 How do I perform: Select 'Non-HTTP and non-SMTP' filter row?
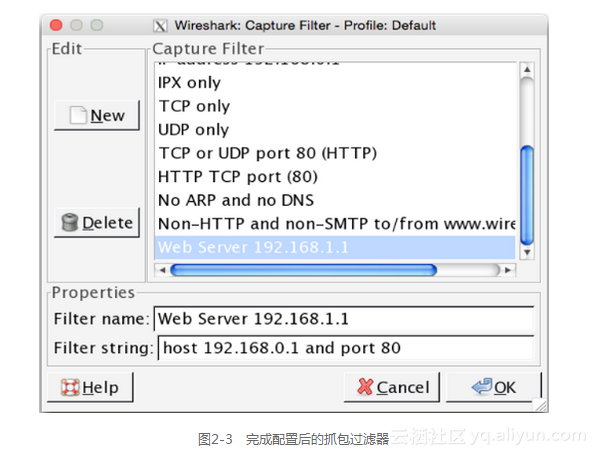pyautogui.click(x=335, y=224)
